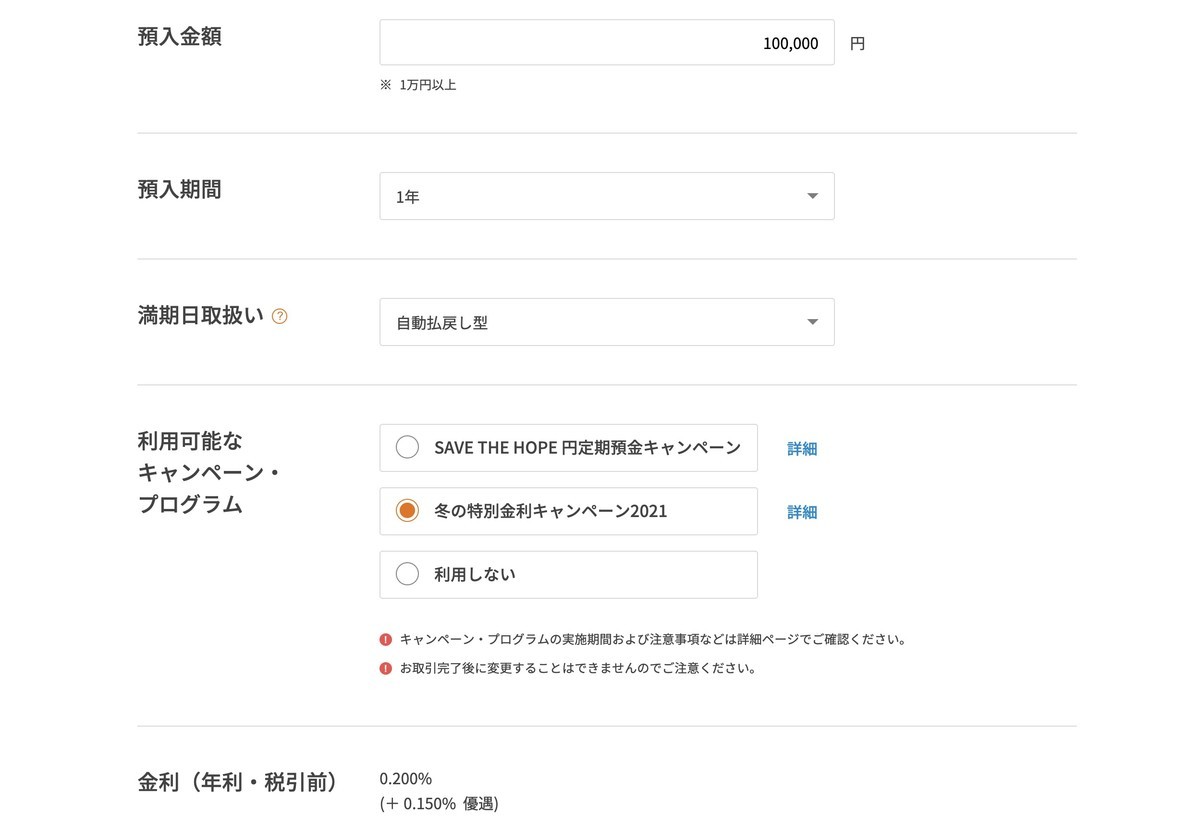Click the 預入期間 dropdown arrow
The width and height of the screenshot is (1200, 840).
pos(812,195)
